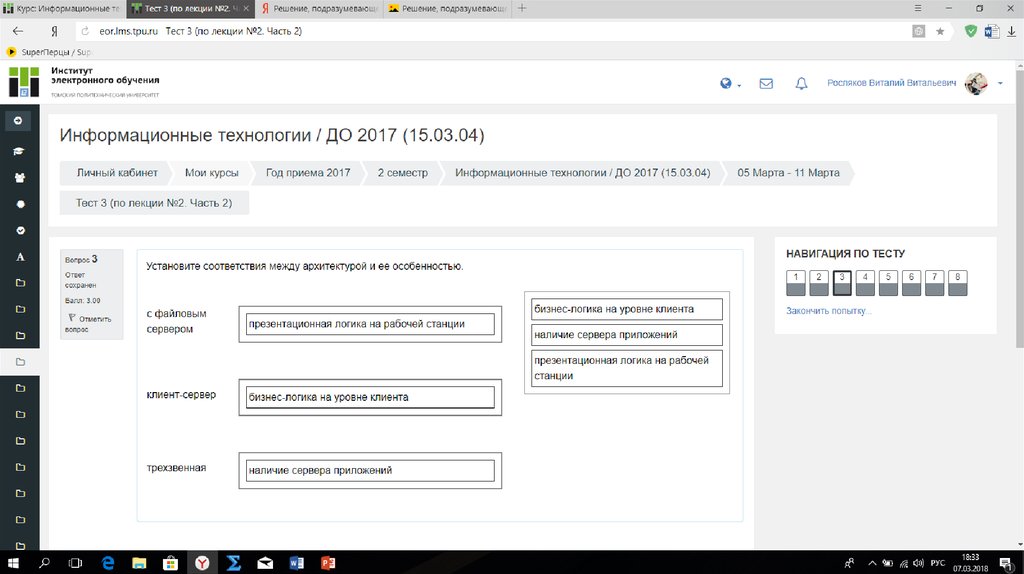Go to question 2 in test navigation
Screen dimensions: 1024x574
pos(819,283)
